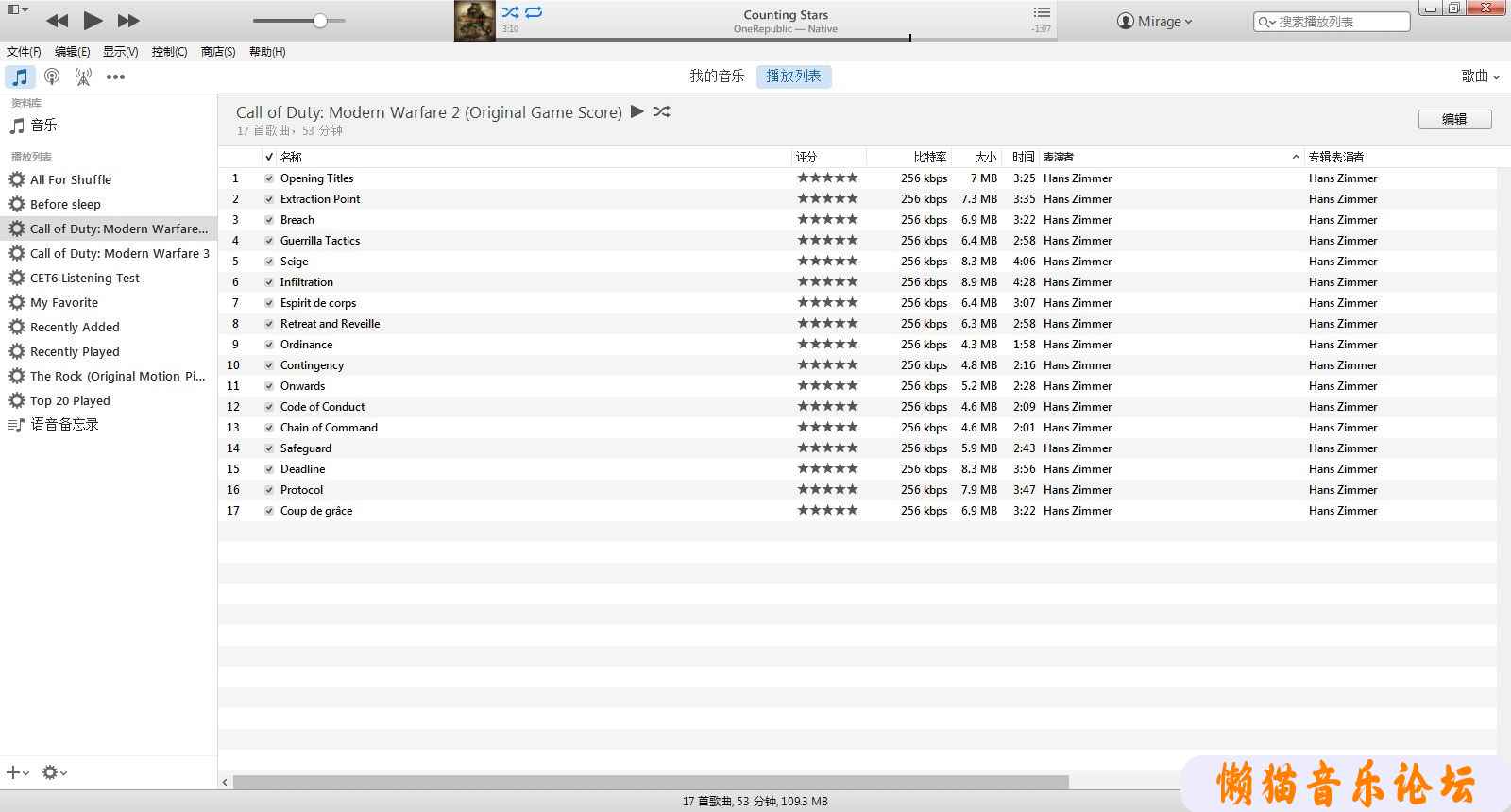
Task: Click gear icon beside Recently Added
Action: tap(17, 327)
